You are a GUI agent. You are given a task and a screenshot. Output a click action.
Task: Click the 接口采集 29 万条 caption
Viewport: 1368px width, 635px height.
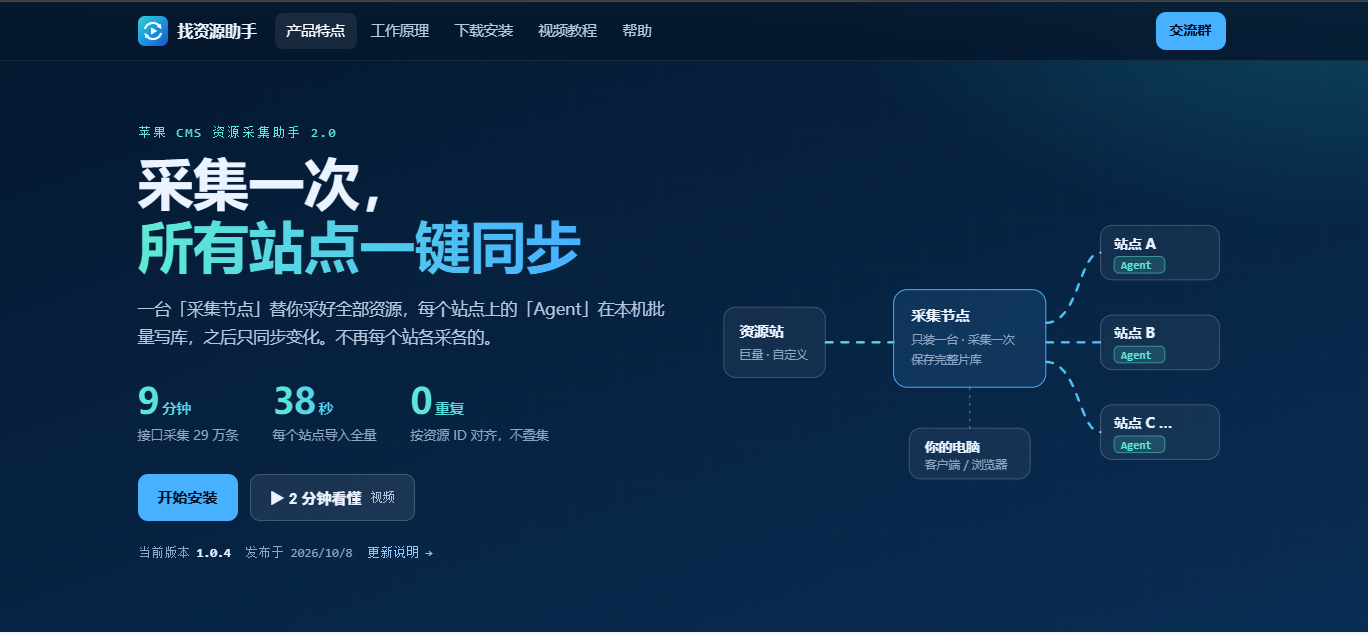pyautogui.click(x=188, y=435)
